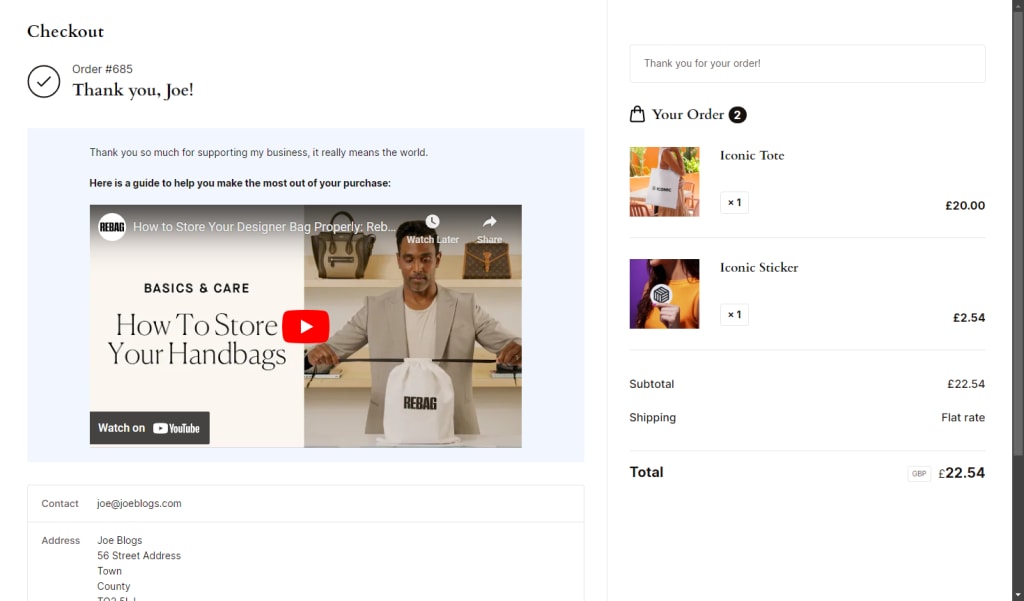Click the Total amount £22.54
This screenshot has height=601, width=1024.
point(961,473)
